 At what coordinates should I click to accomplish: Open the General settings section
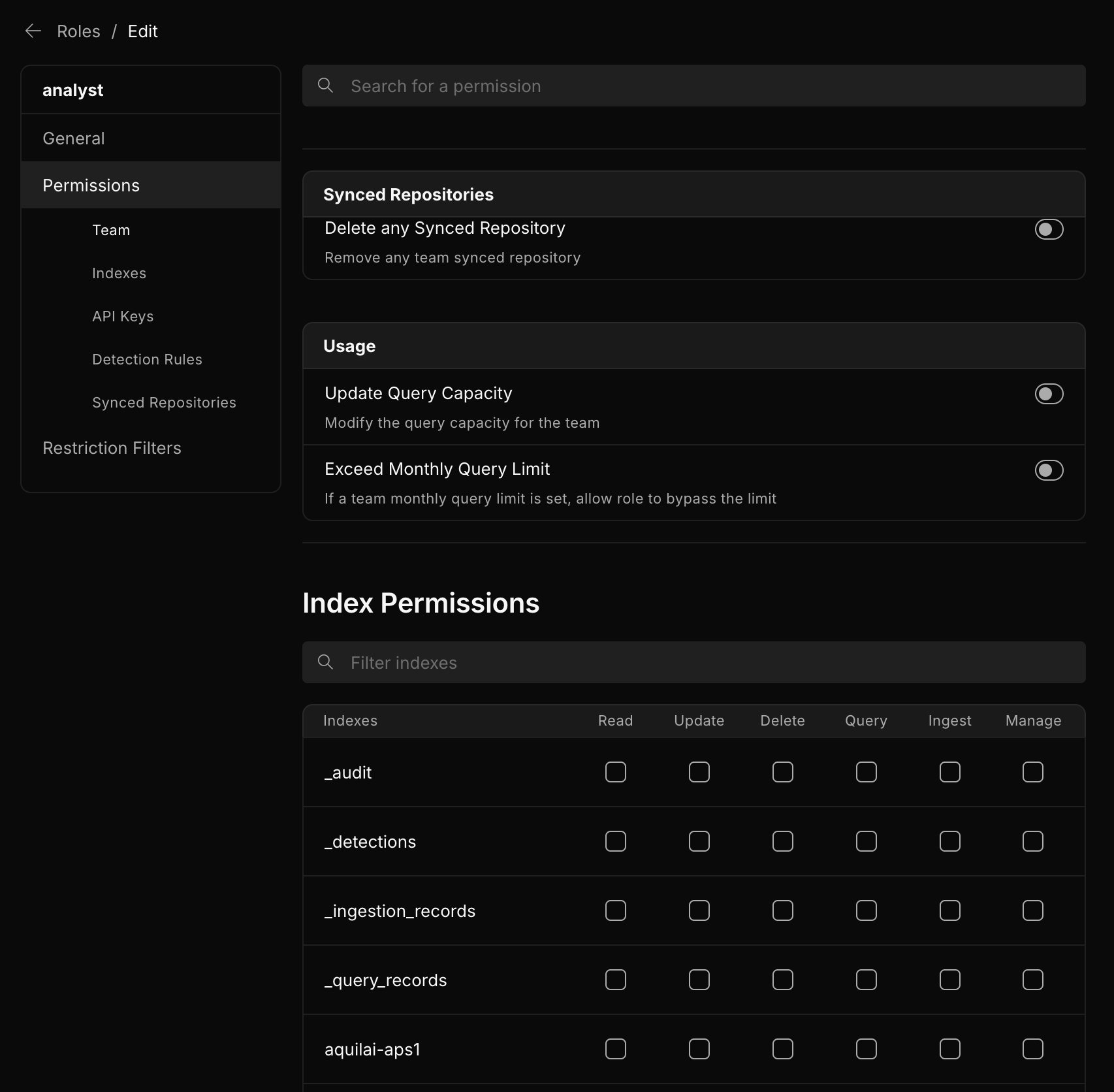coord(74,138)
